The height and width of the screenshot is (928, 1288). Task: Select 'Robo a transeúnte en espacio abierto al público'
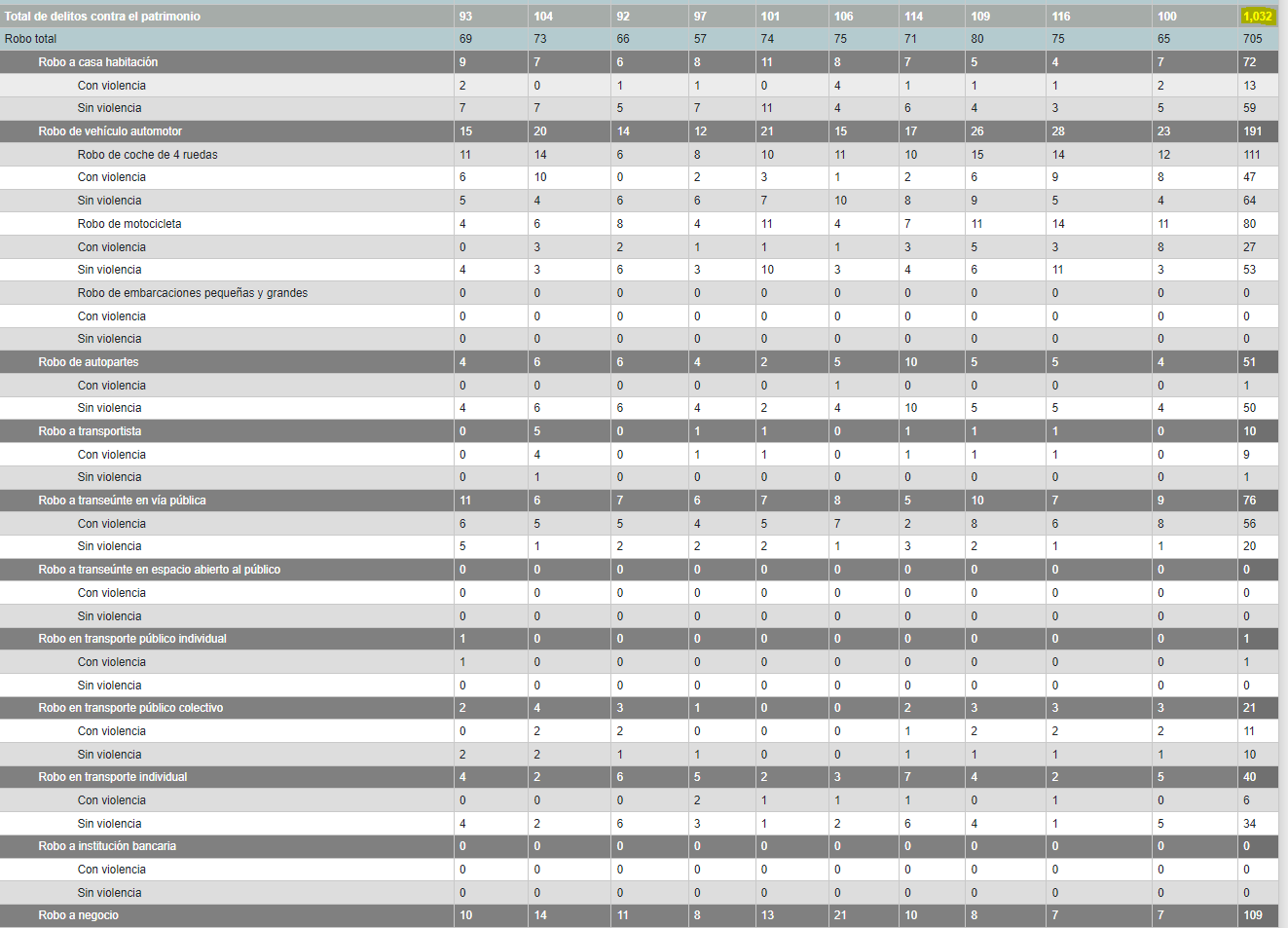(159, 570)
